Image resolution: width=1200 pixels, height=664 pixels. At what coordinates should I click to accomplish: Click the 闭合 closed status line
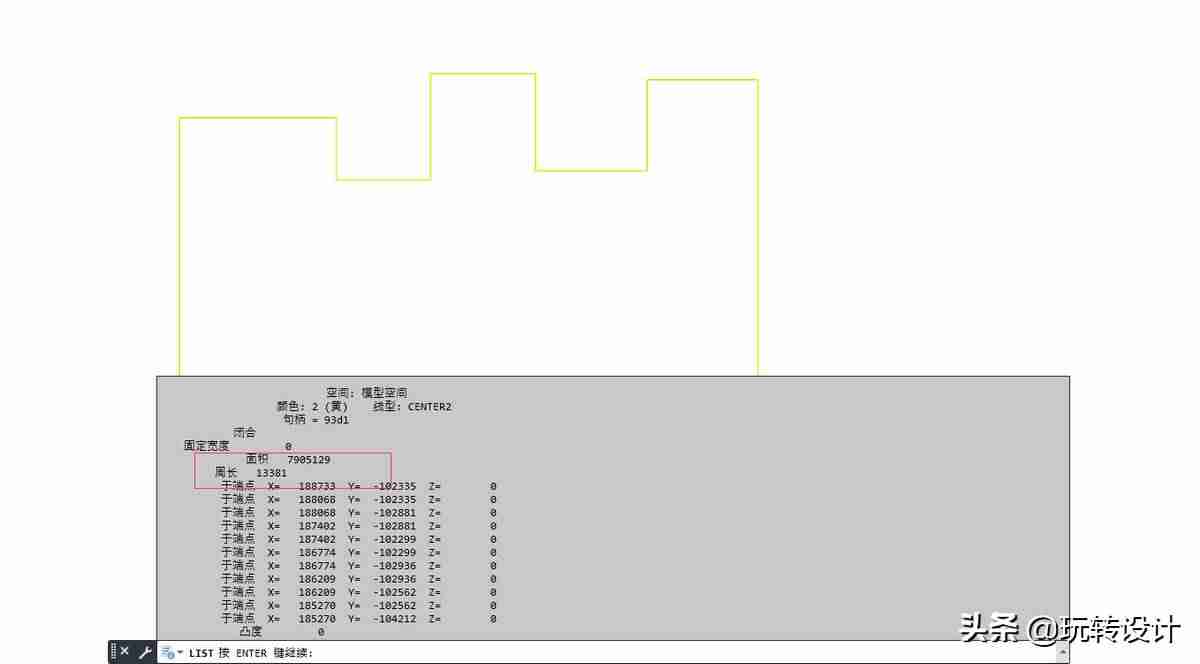point(245,432)
